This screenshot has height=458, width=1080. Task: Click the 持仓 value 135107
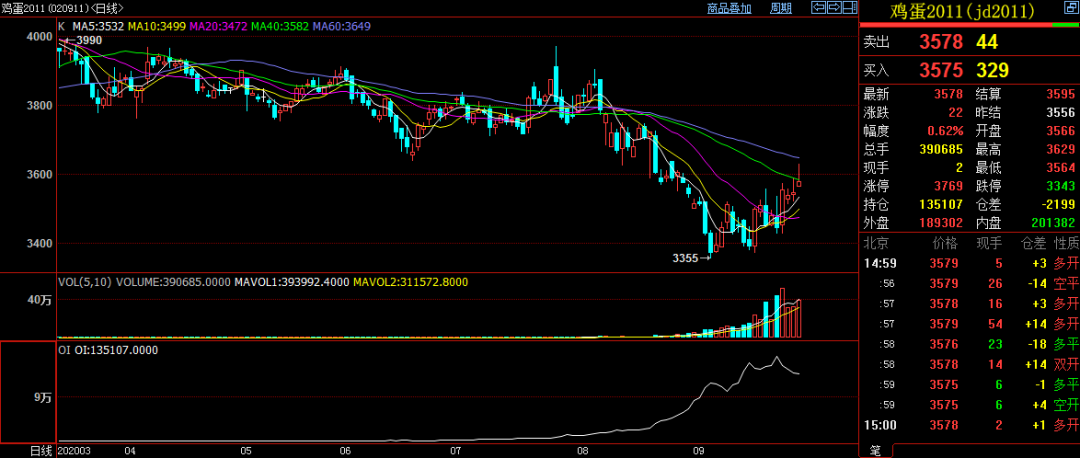pyautogui.click(x=942, y=205)
